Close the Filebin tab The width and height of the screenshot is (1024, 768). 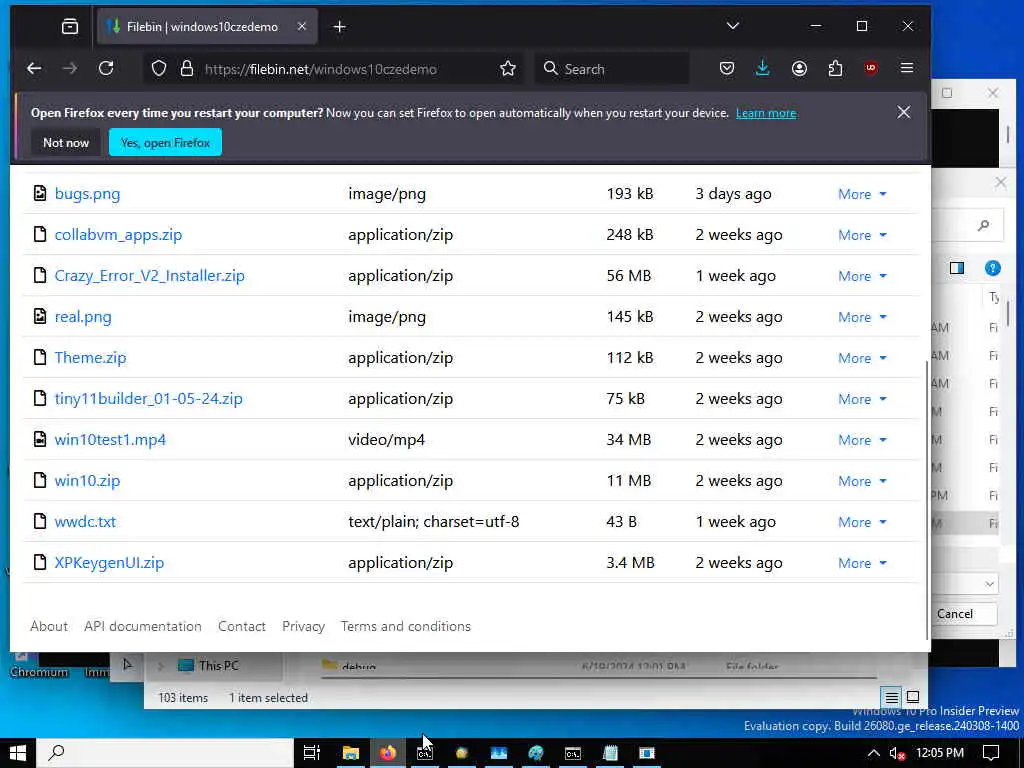click(302, 27)
